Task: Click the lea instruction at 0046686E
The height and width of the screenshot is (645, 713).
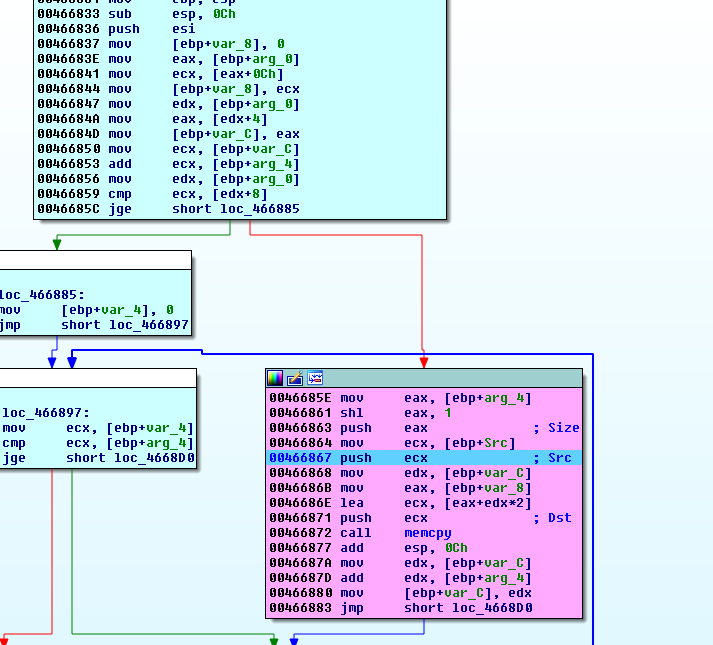Action: pos(352,503)
